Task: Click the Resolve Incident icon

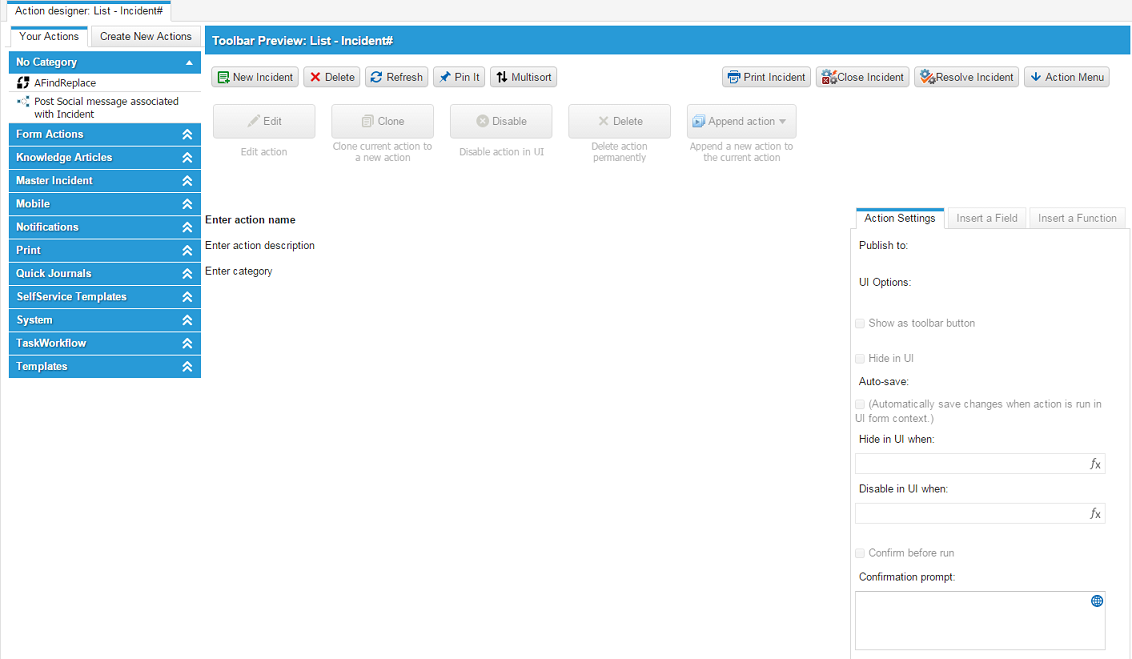Action: coord(926,77)
